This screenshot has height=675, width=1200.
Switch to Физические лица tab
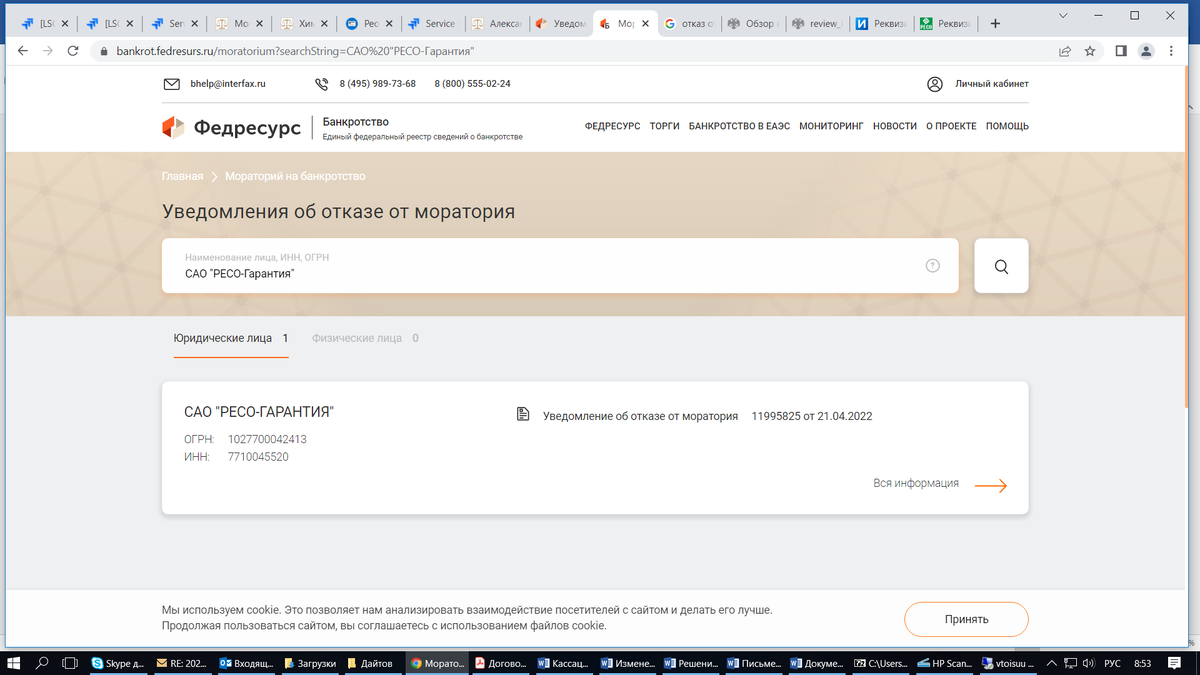[365, 338]
